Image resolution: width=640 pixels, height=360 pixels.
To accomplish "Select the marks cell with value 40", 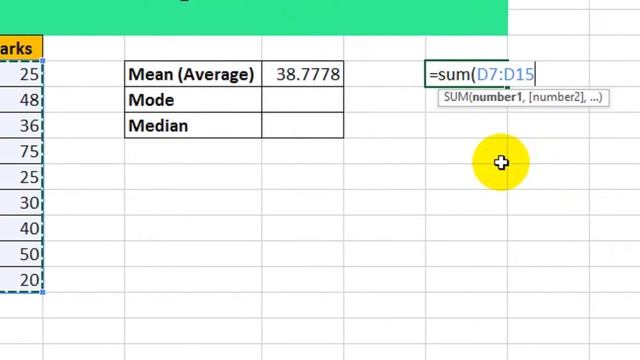I will point(21,228).
